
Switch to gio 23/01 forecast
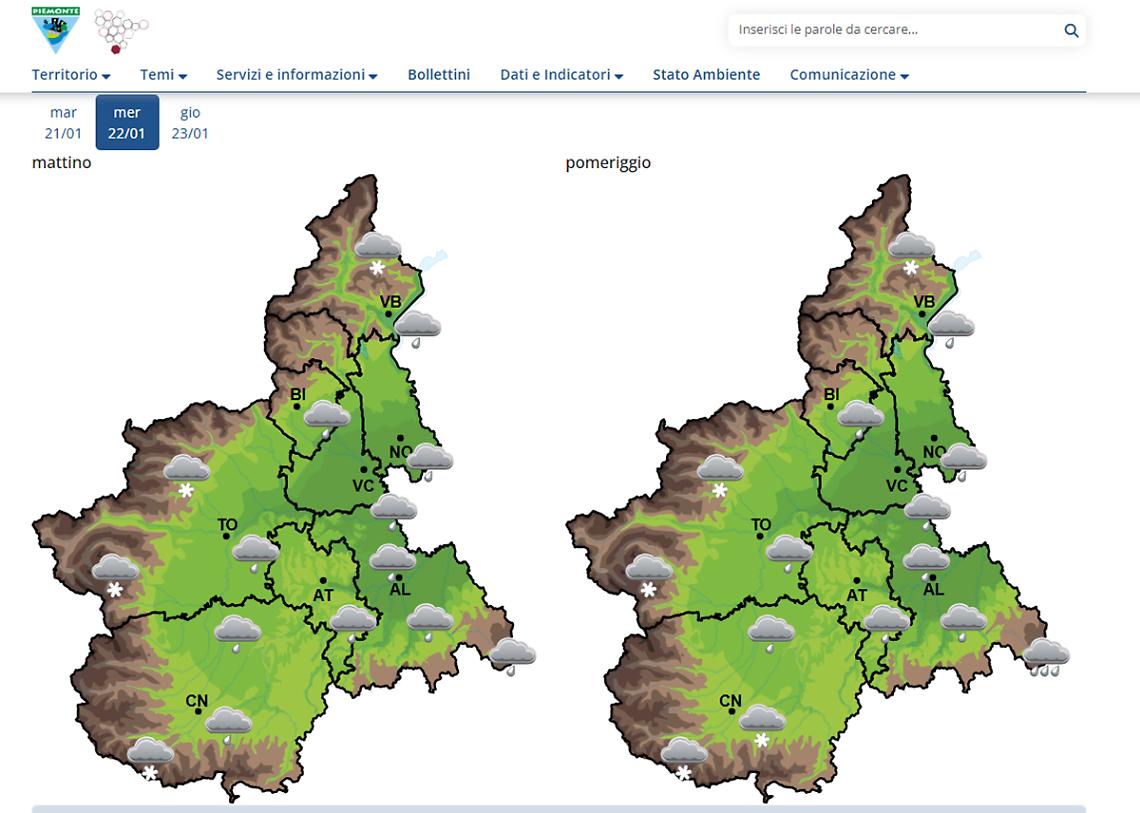click(x=190, y=123)
